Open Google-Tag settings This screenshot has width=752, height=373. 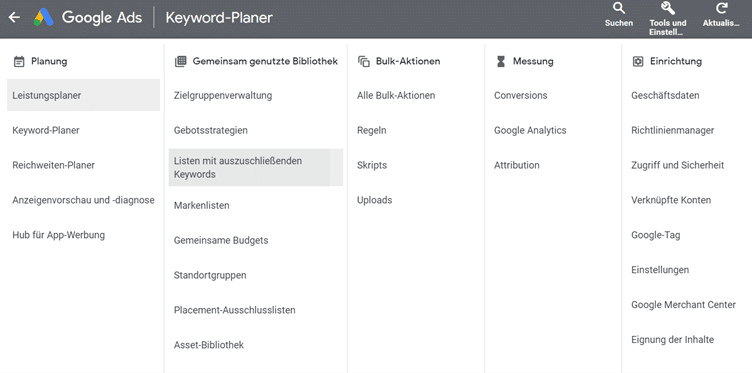pos(656,235)
